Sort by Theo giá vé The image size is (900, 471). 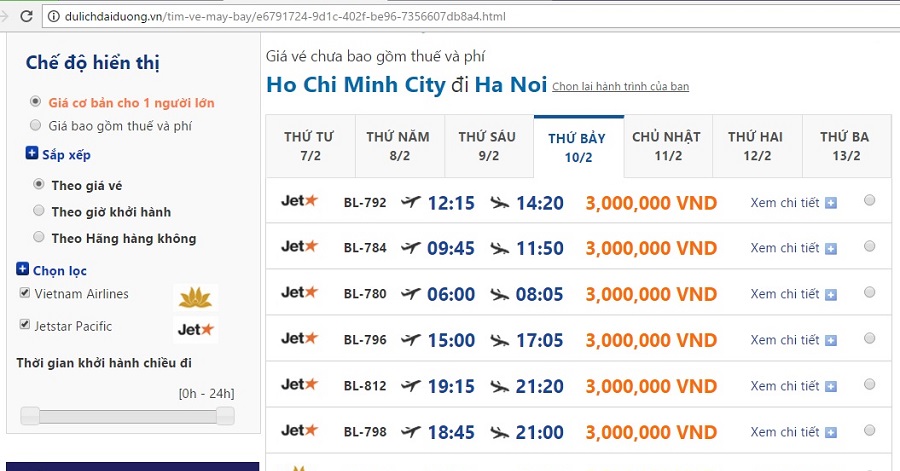38,184
